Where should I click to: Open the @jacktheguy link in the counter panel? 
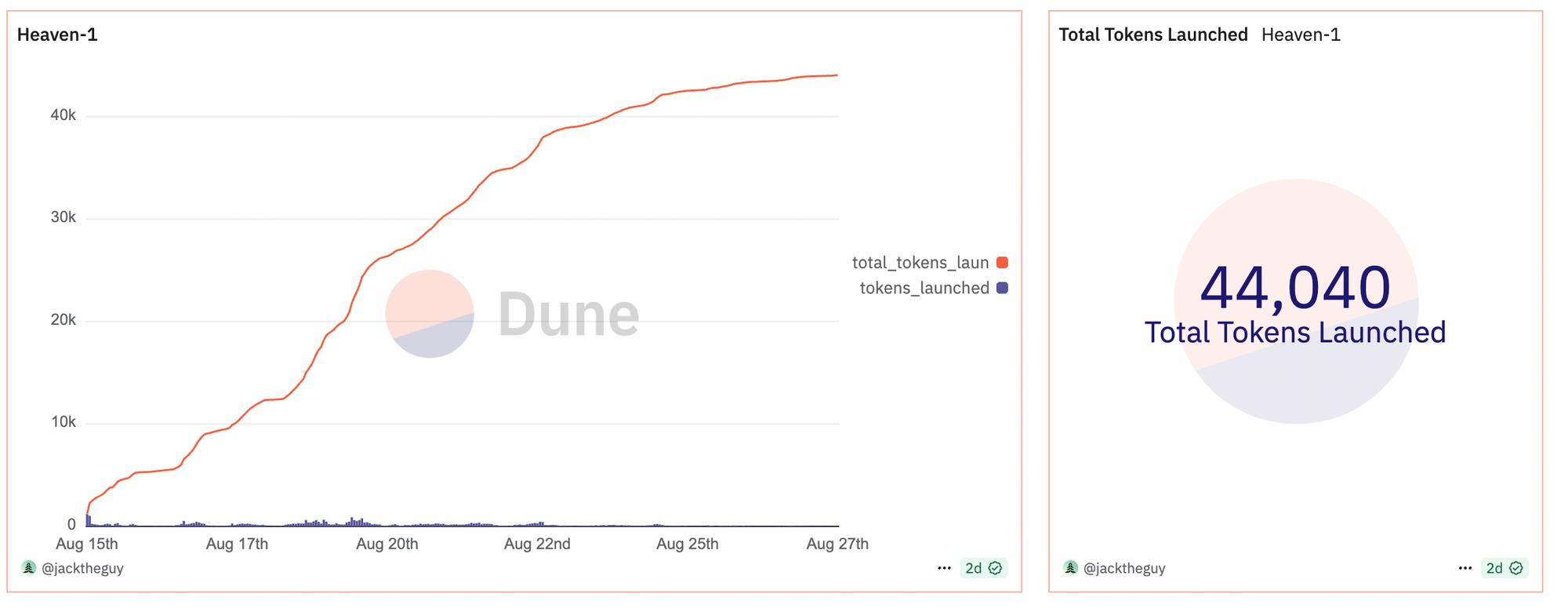[1124, 568]
